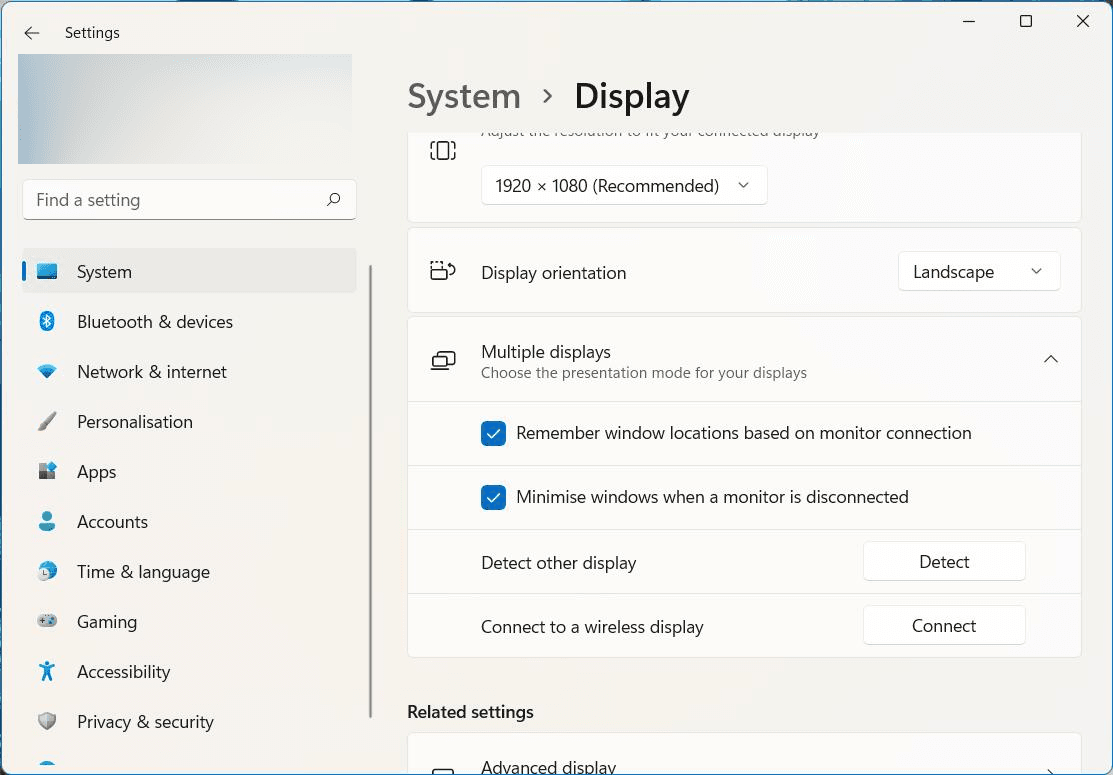Open Apps settings
Image resolution: width=1113 pixels, height=775 pixels.
(190, 471)
